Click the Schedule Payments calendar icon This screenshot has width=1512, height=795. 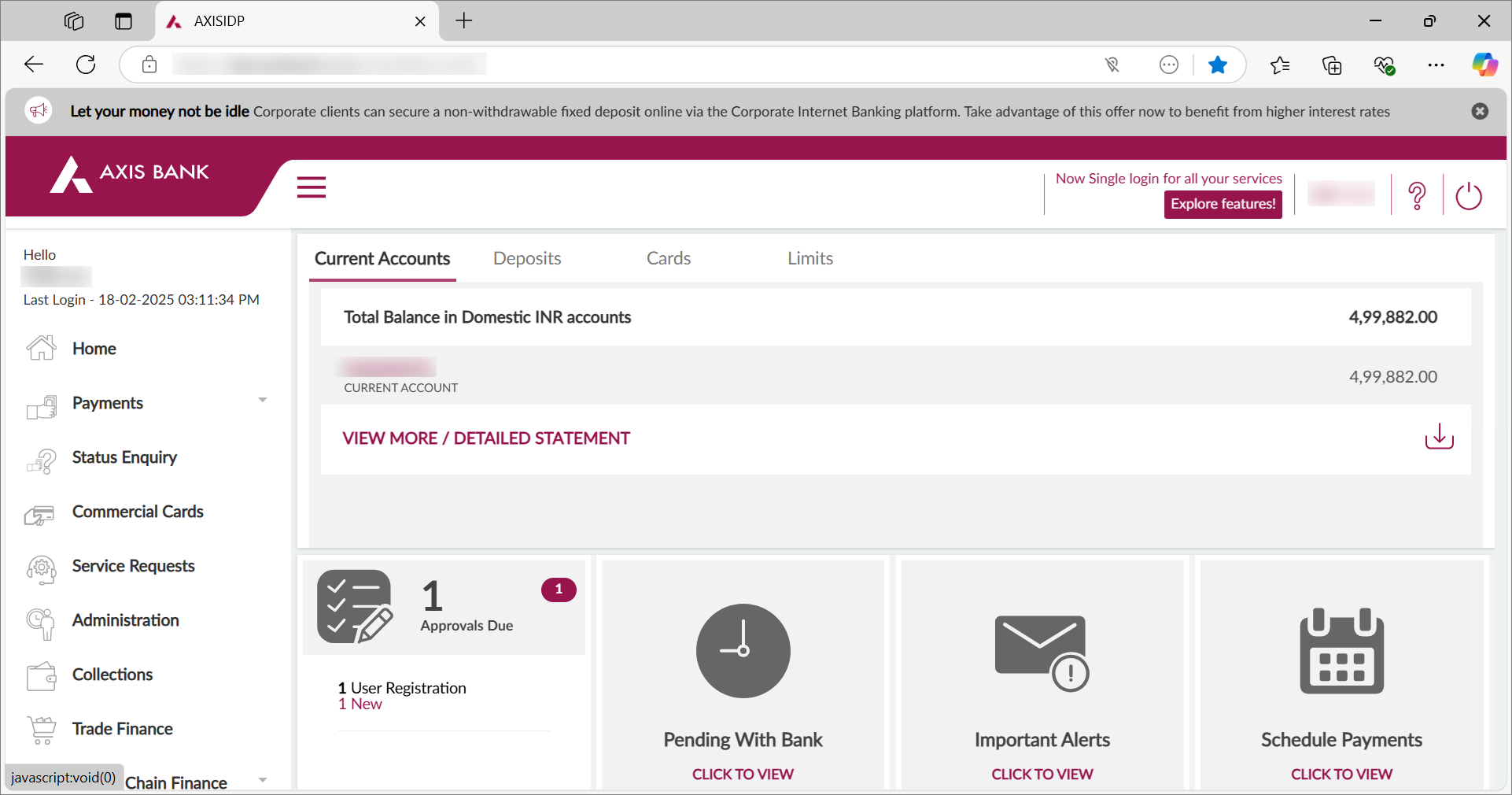[1341, 651]
